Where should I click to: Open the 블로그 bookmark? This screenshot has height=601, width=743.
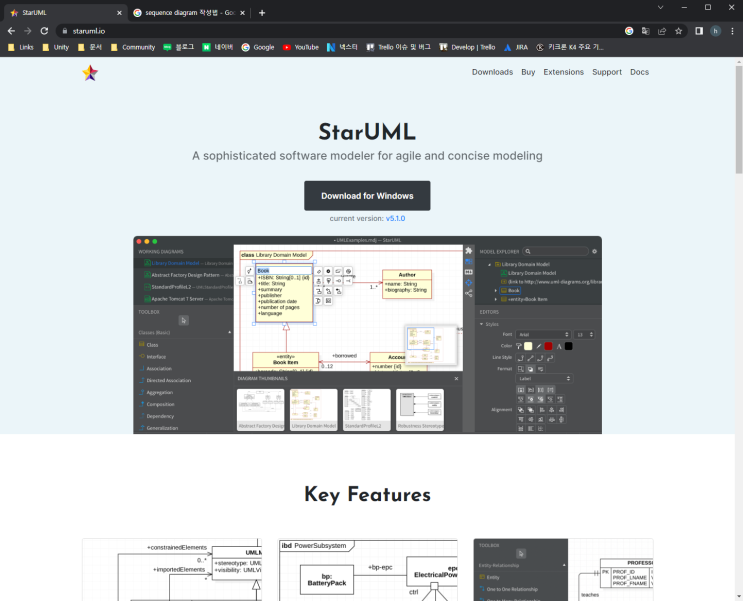pos(178,47)
